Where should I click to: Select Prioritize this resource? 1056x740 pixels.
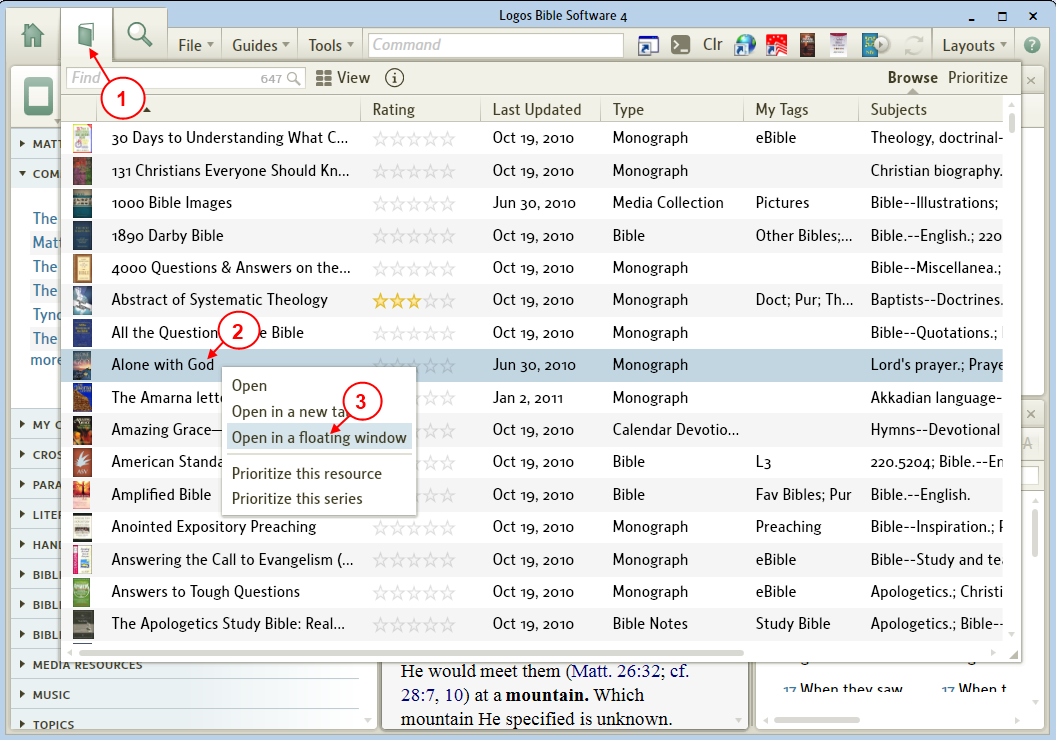(x=306, y=473)
